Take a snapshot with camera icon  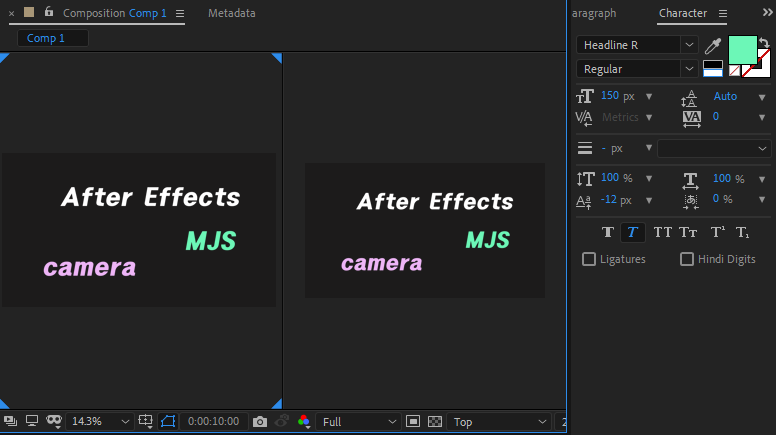pyautogui.click(x=259, y=422)
